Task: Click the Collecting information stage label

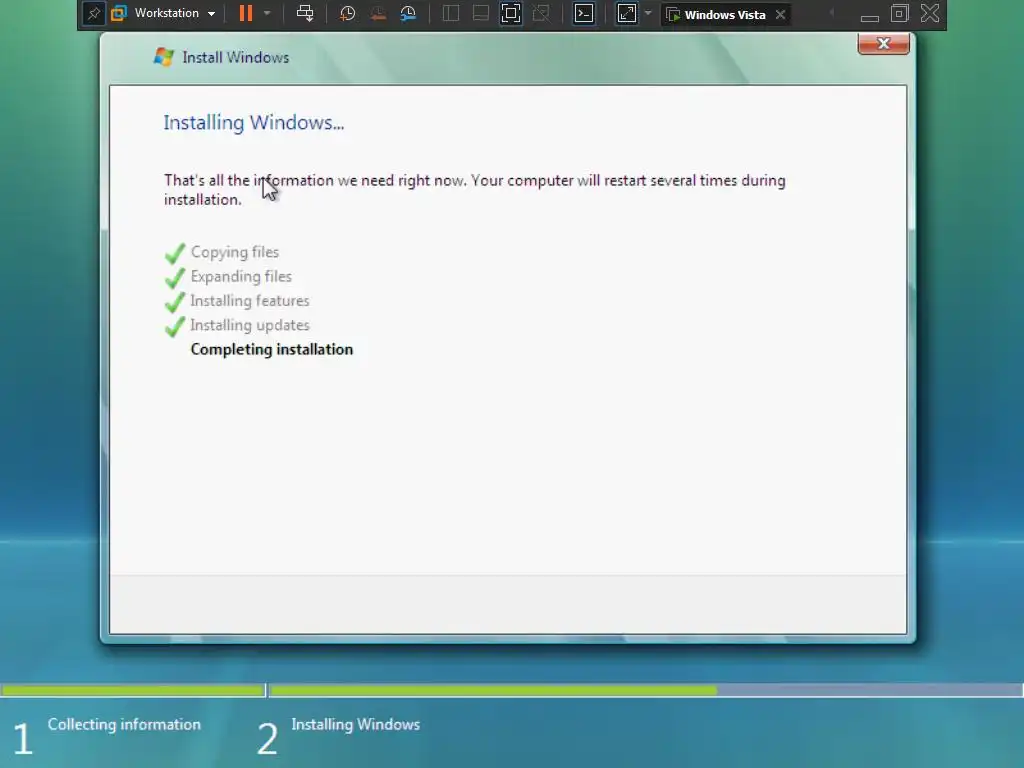Action: (x=124, y=724)
